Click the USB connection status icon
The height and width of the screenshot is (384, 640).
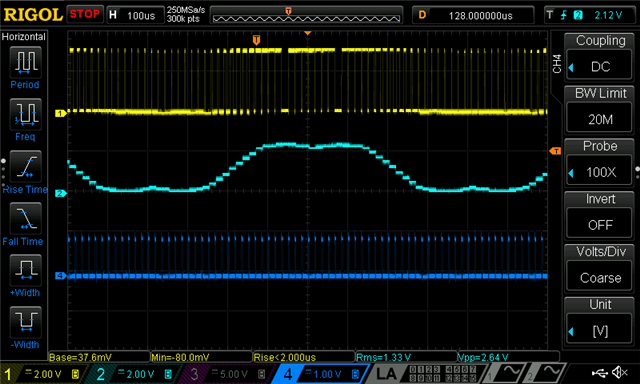[x=600, y=372]
